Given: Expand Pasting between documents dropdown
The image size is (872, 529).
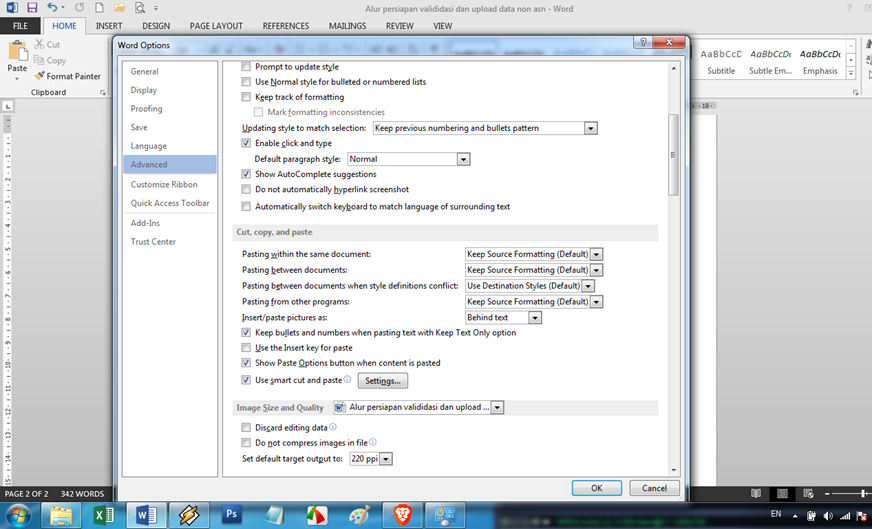Looking at the screenshot, I should (596, 270).
